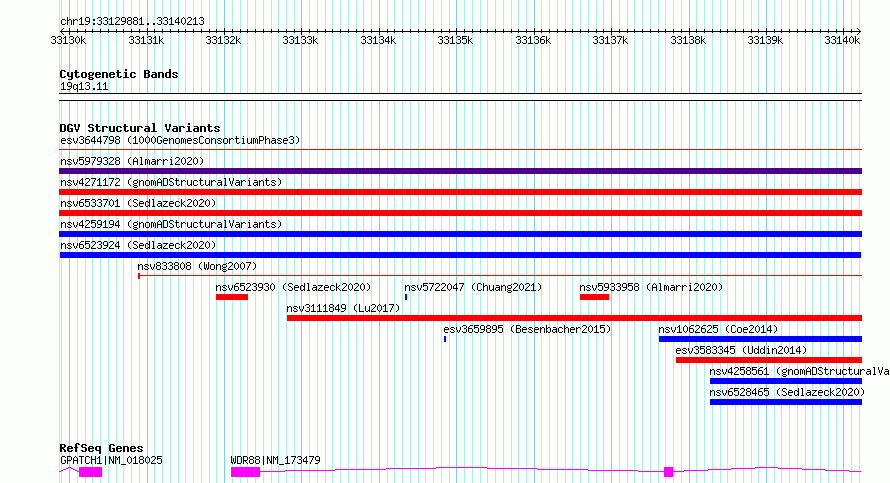Click the nsv3111849 (Lu2017) label
This screenshot has width=890, height=483.
(x=343, y=308)
